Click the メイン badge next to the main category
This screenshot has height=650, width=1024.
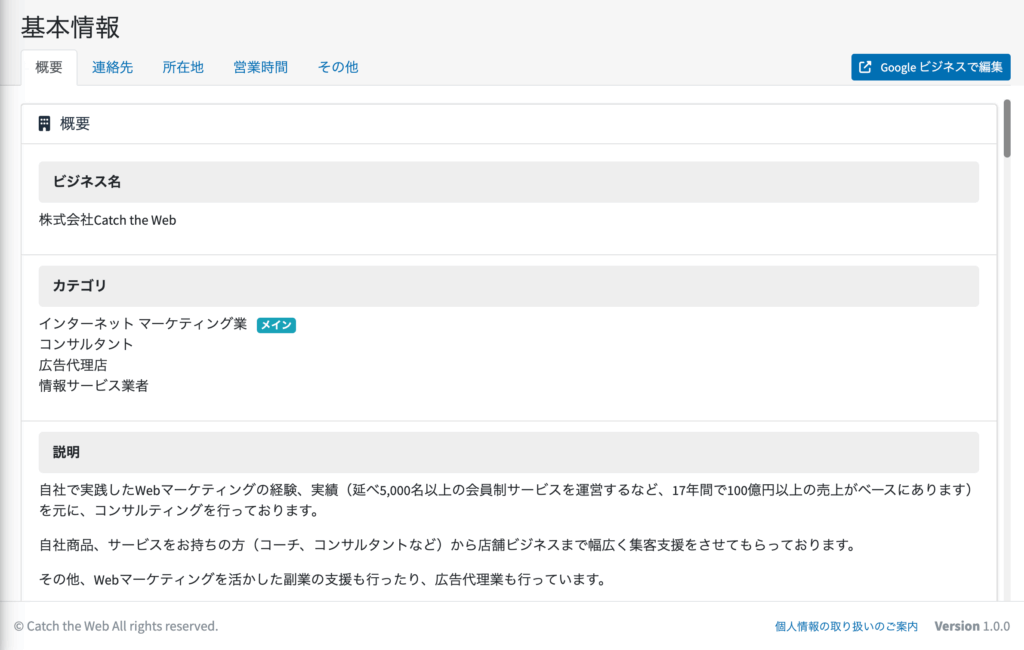point(276,324)
